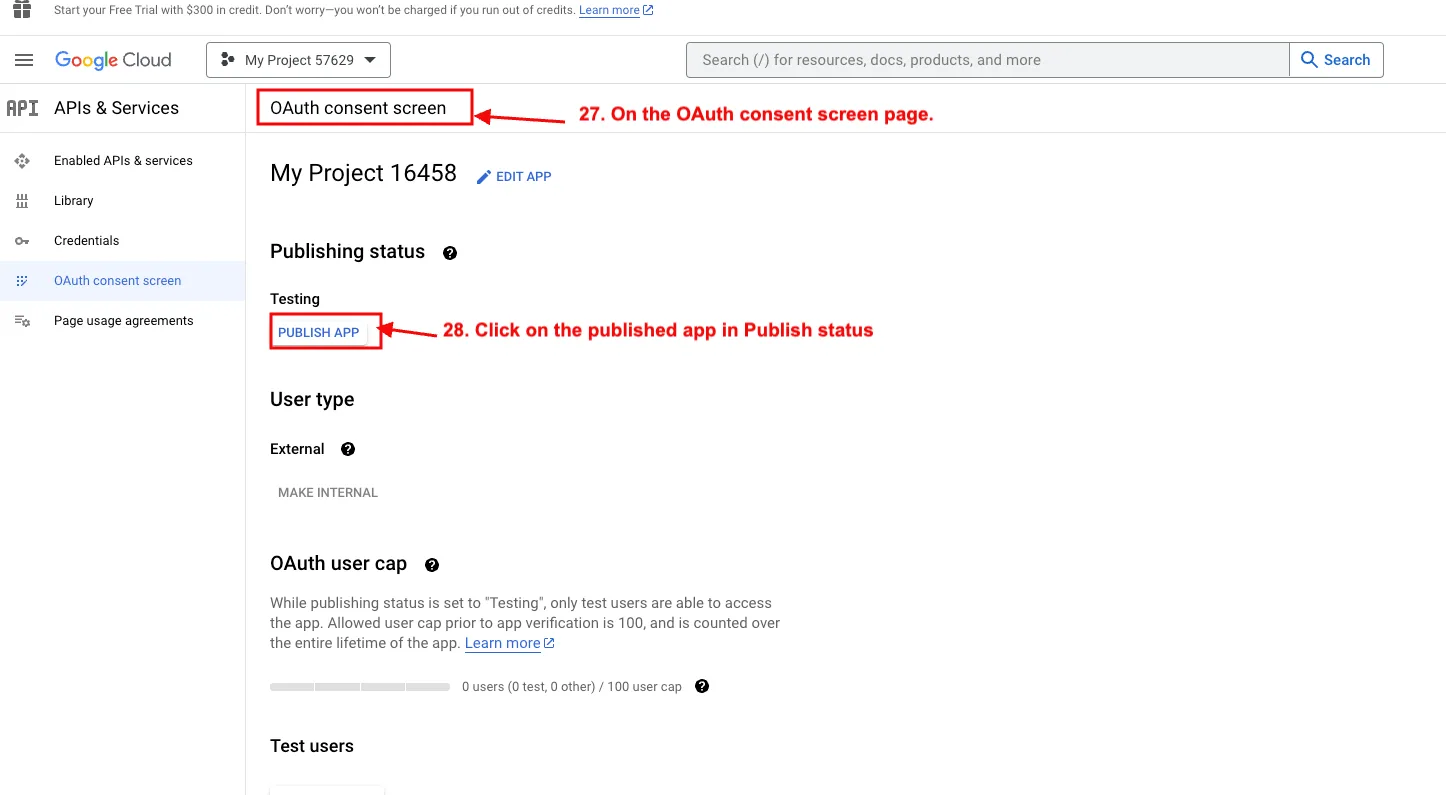Open the Credentials page
The height and width of the screenshot is (795, 1446).
123,241
